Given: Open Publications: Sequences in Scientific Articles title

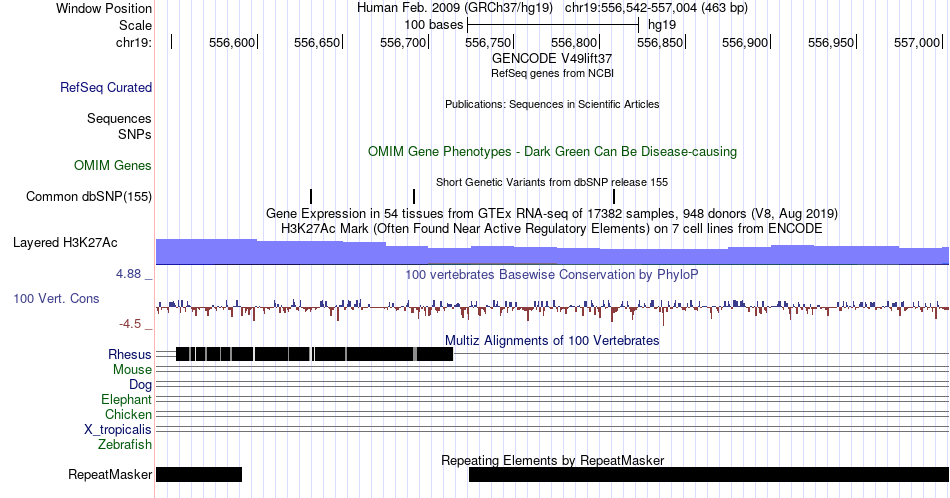Looking at the screenshot, I should pyautogui.click(x=552, y=104).
